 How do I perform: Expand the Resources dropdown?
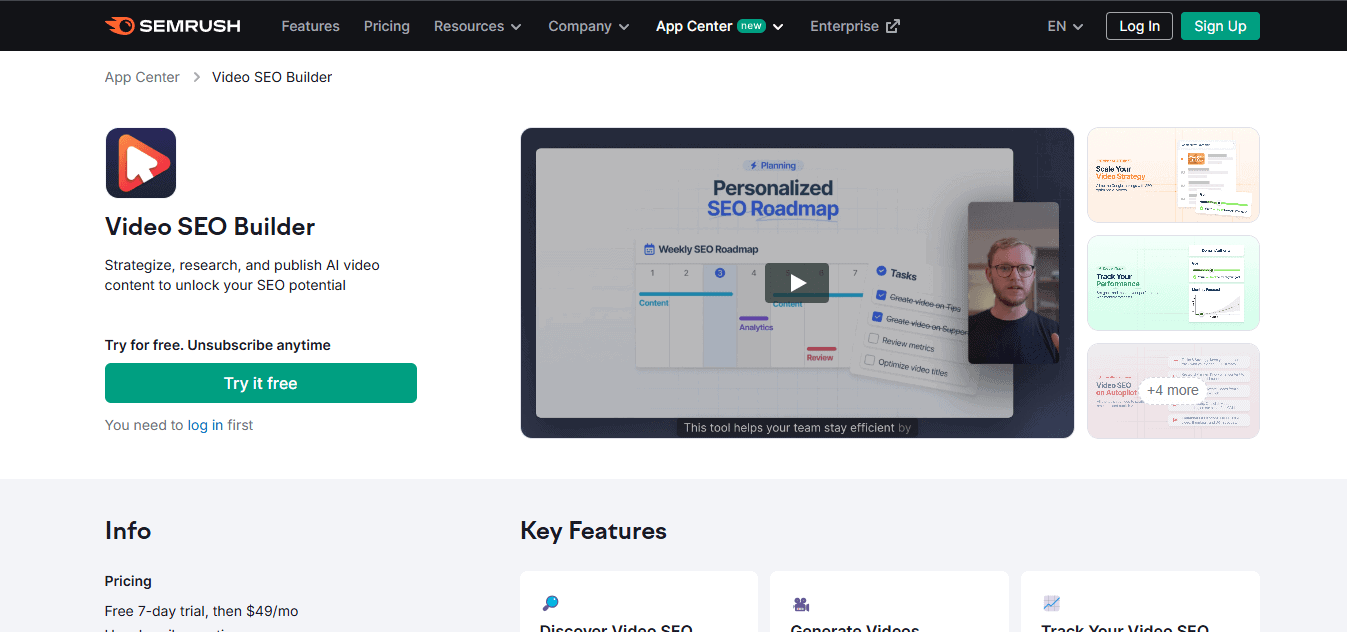[x=478, y=26]
